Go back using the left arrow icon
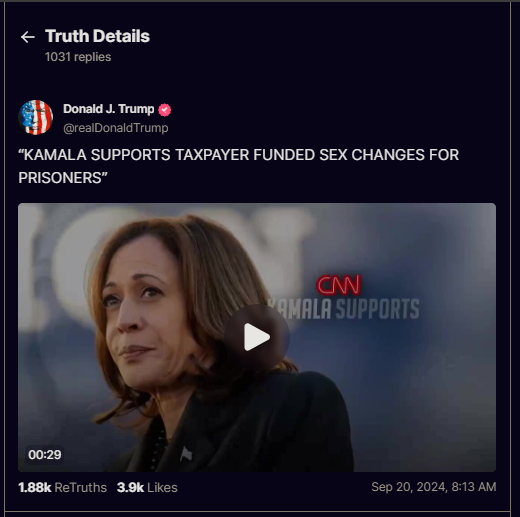The height and width of the screenshot is (517, 520). (28, 37)
